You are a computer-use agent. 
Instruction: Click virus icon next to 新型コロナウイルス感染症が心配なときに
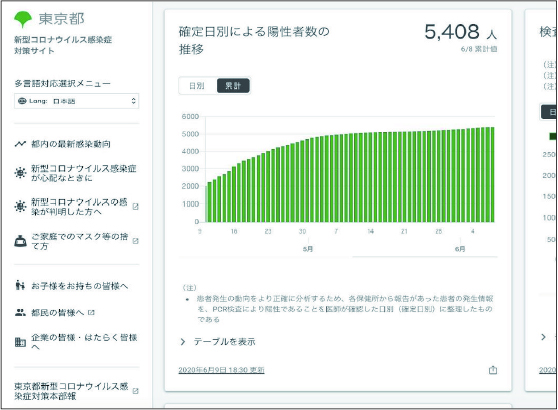coord(20,173)
